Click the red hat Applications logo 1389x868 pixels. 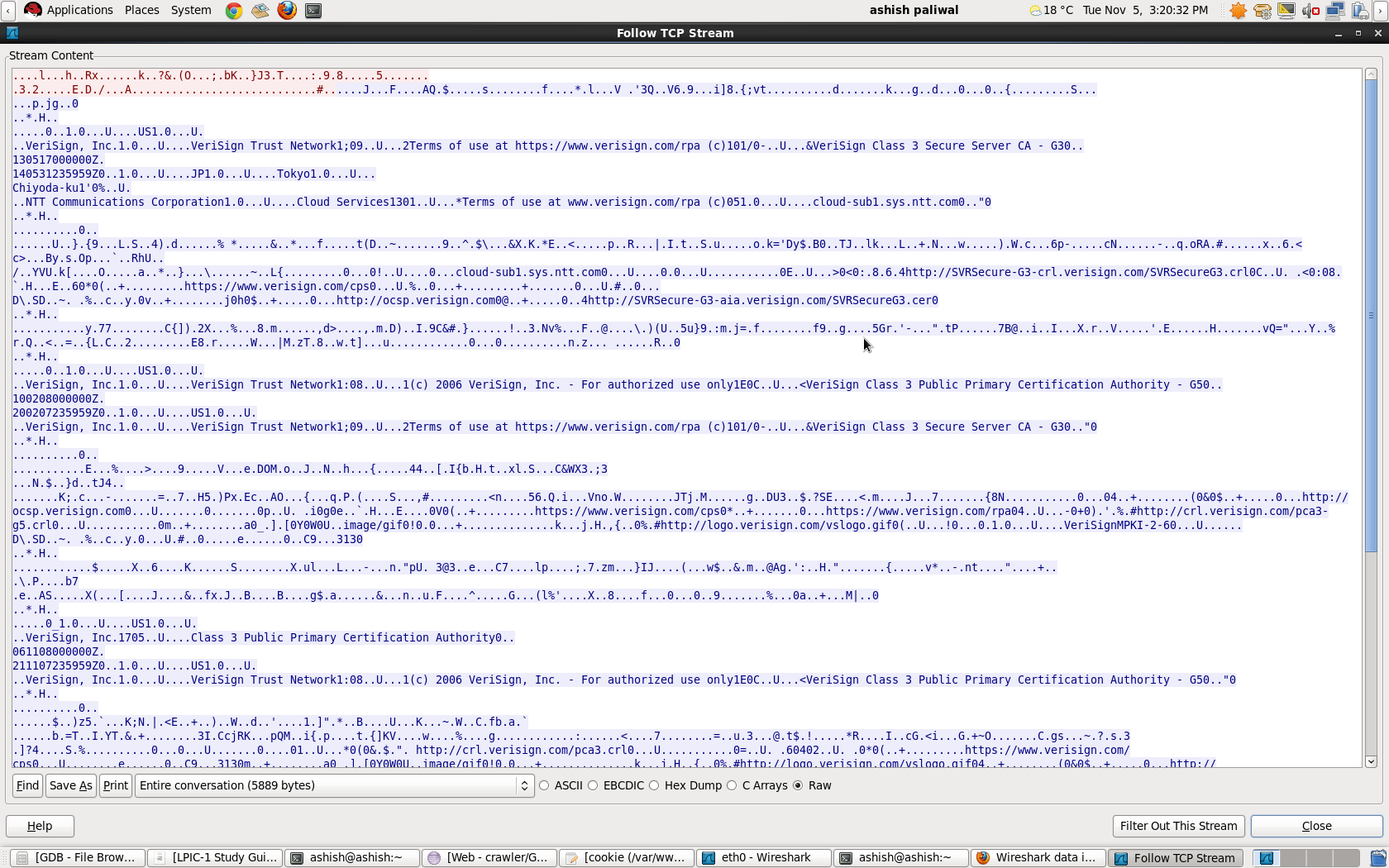33,10
